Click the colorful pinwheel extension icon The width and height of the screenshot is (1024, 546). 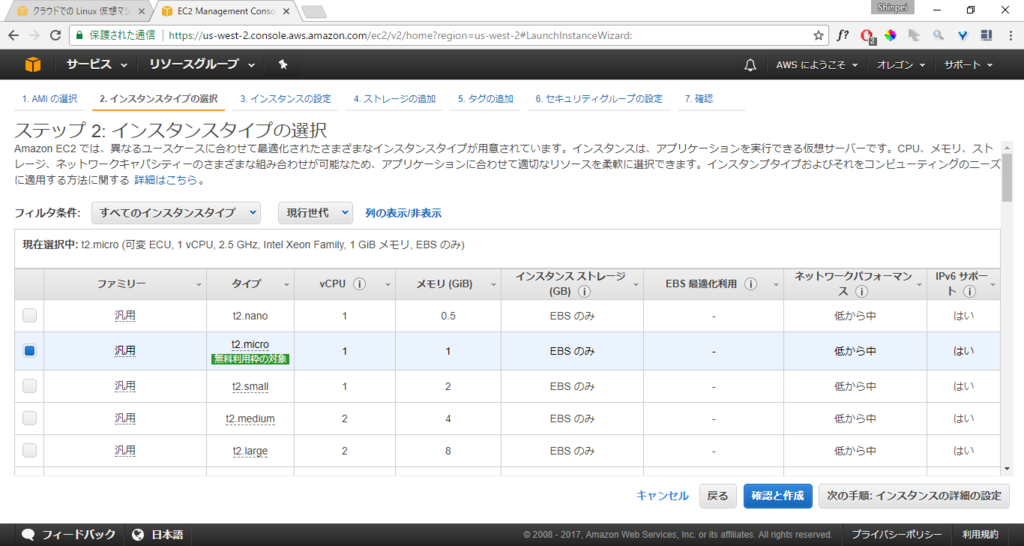point(890,35)
